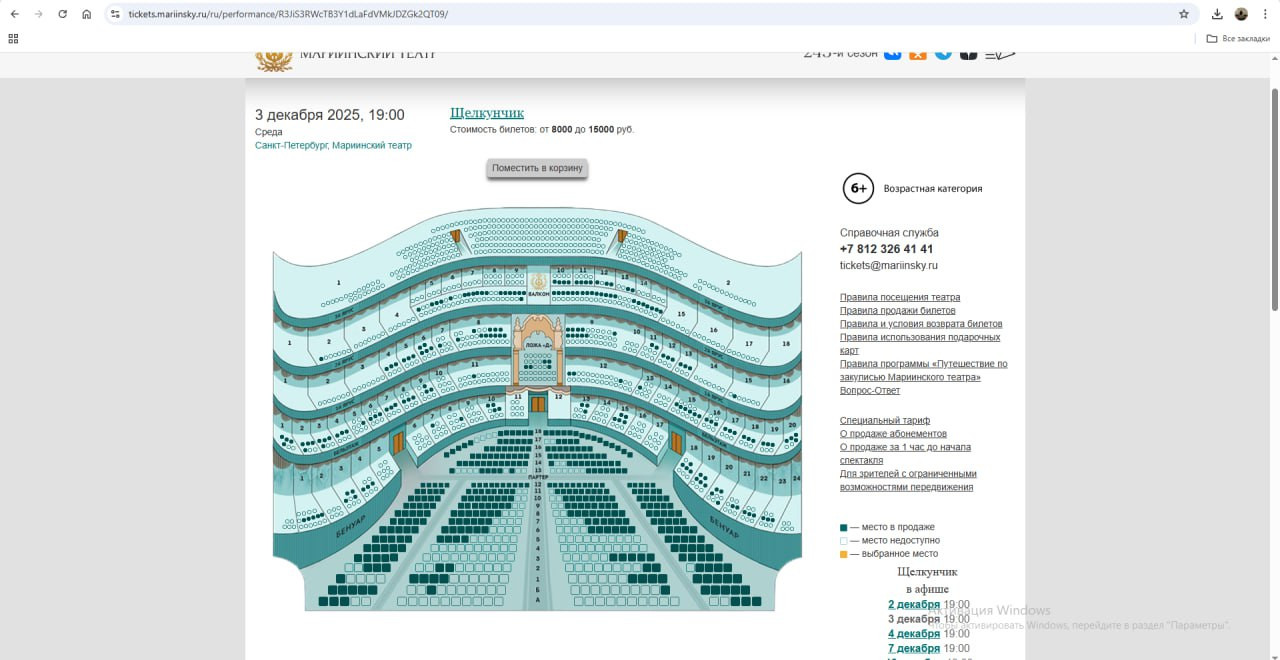Open the 'Вопрос-Ответ' link
This screenshot has width=1280, height=660.
(x=869, y=390)
